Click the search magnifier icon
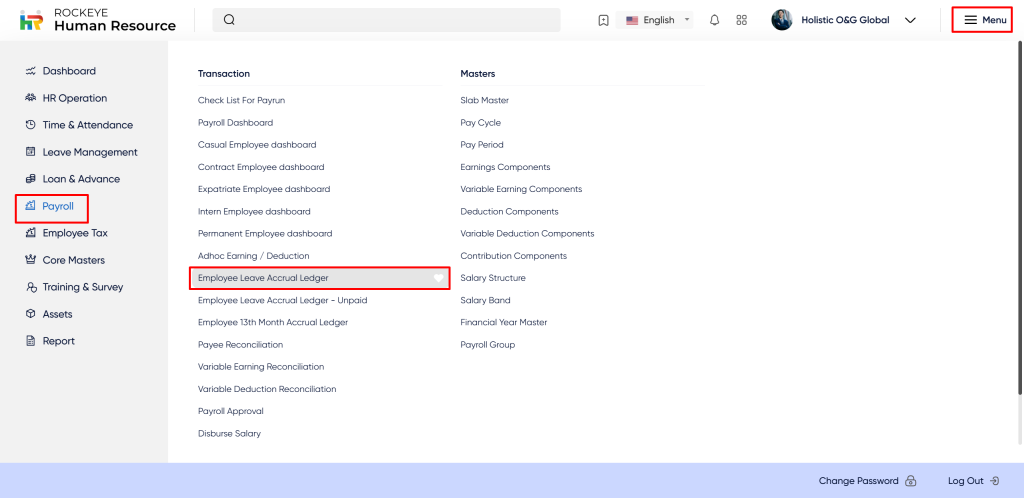The height and width of the screenshot is (498, 1024). click(229, 20)
